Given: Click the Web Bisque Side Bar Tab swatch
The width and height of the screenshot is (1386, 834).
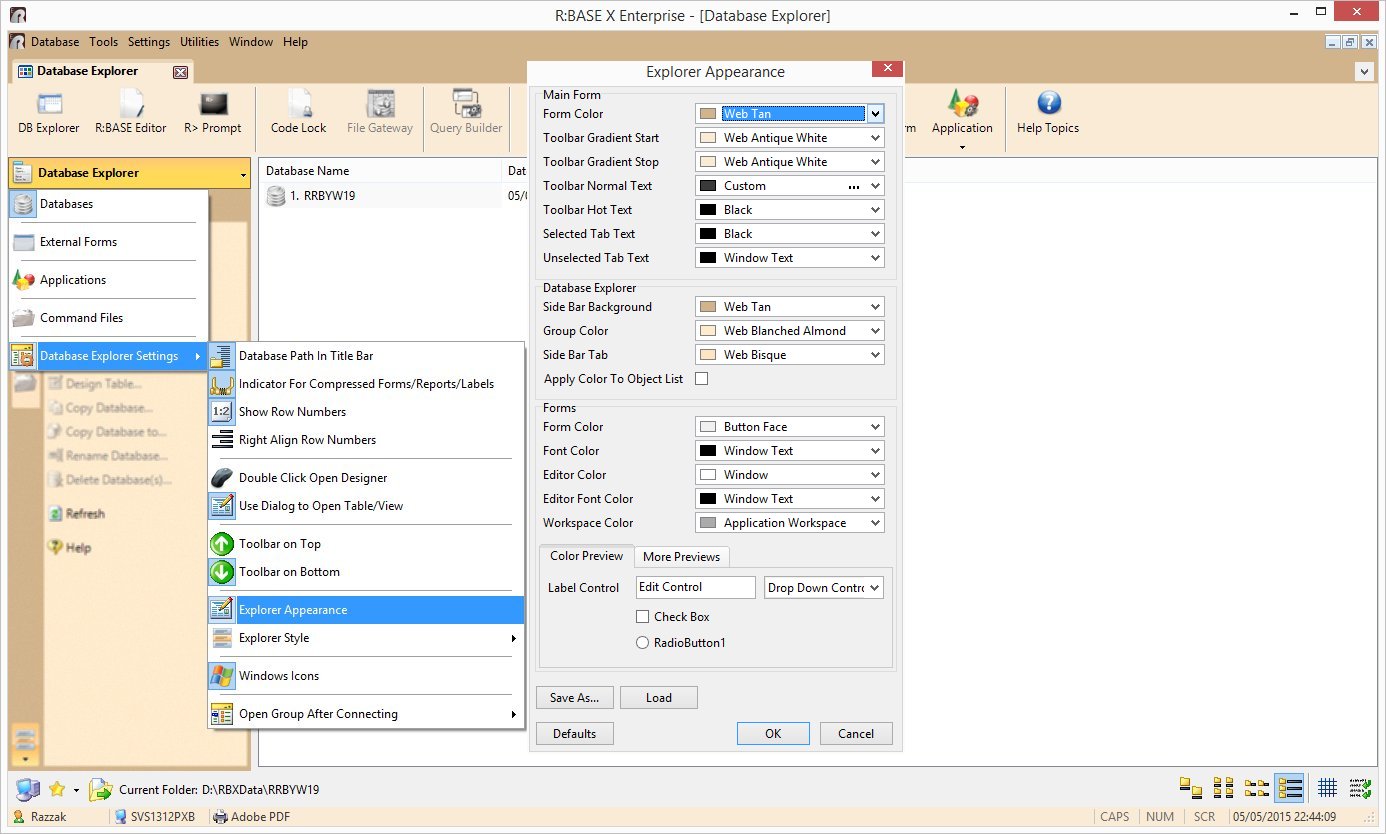Looking at the screenshot, I should coord(708,355).
